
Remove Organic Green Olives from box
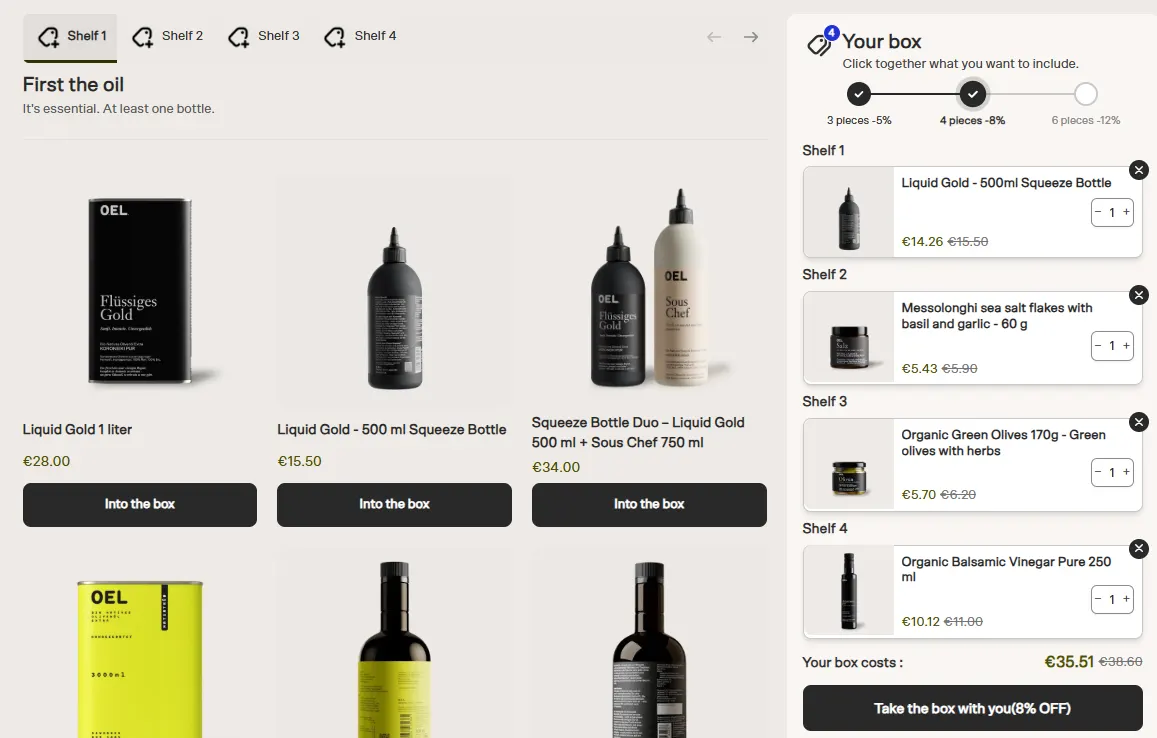click(x=1139, y=422)
